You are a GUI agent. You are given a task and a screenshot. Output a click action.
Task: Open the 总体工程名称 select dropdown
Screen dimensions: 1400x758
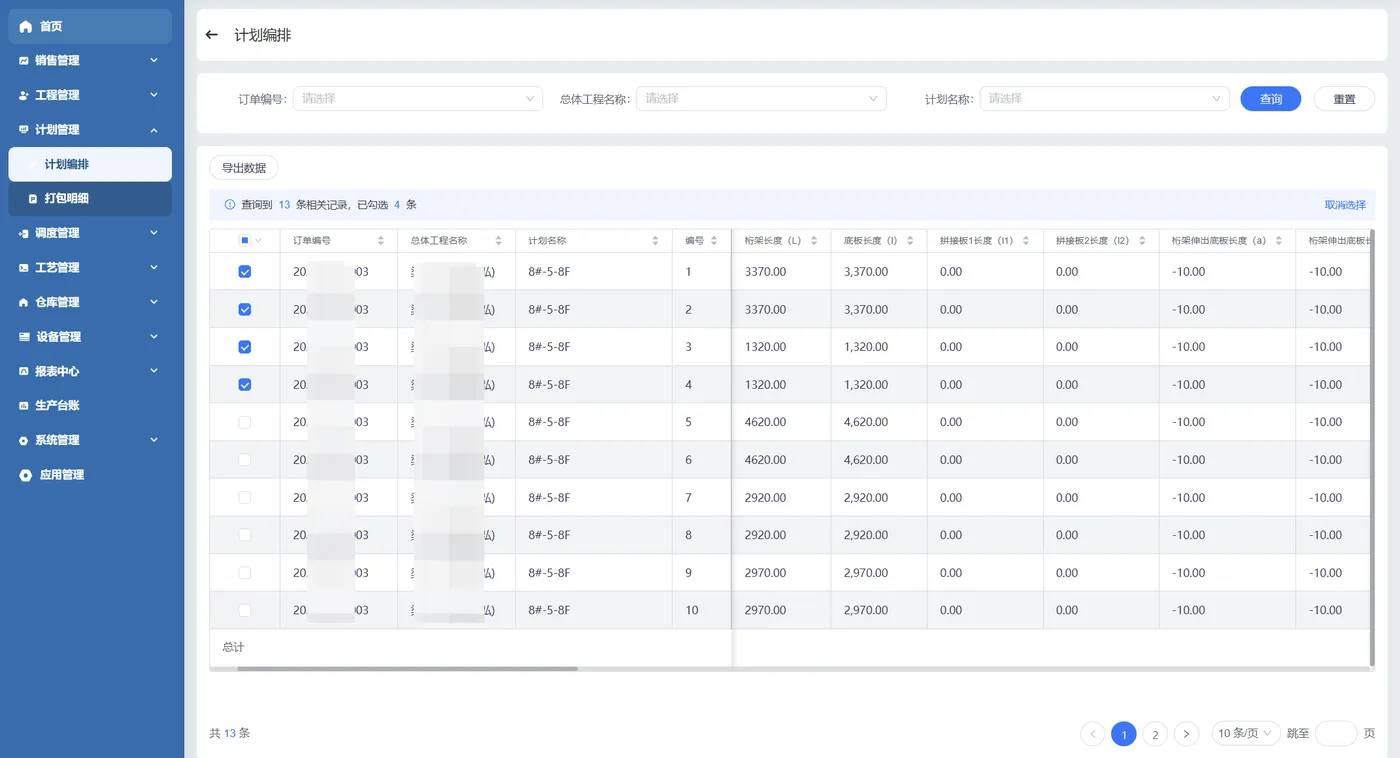pyautogui.click(x=761, y=99)
